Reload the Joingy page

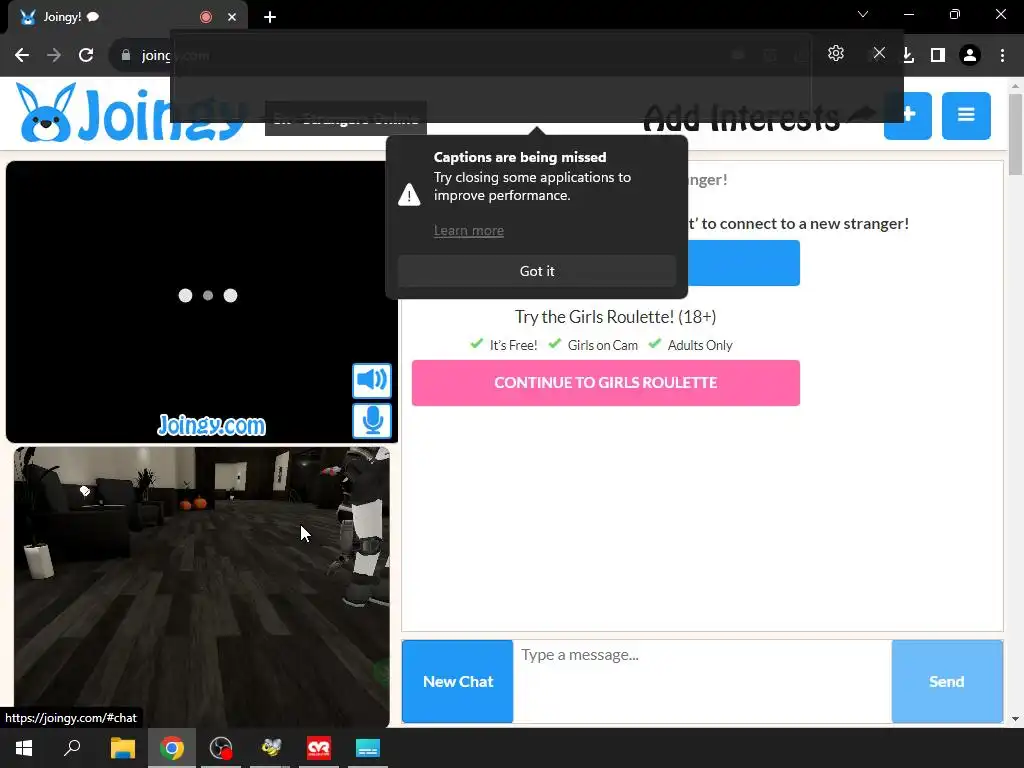[86, 56]
